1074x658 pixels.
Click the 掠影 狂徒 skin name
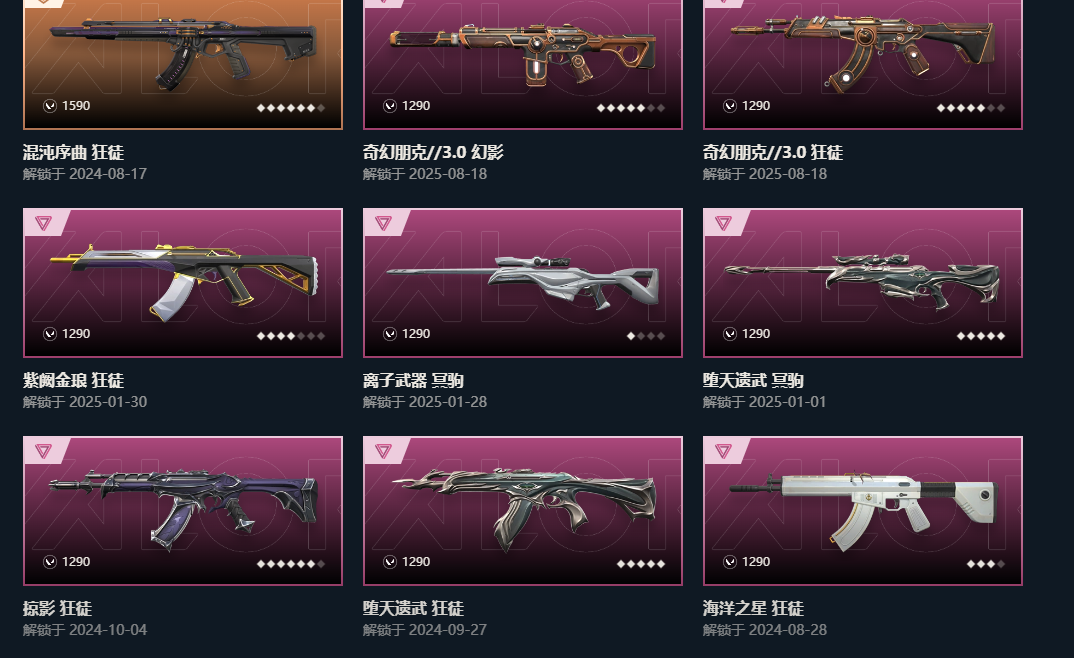tap(57, 609)
